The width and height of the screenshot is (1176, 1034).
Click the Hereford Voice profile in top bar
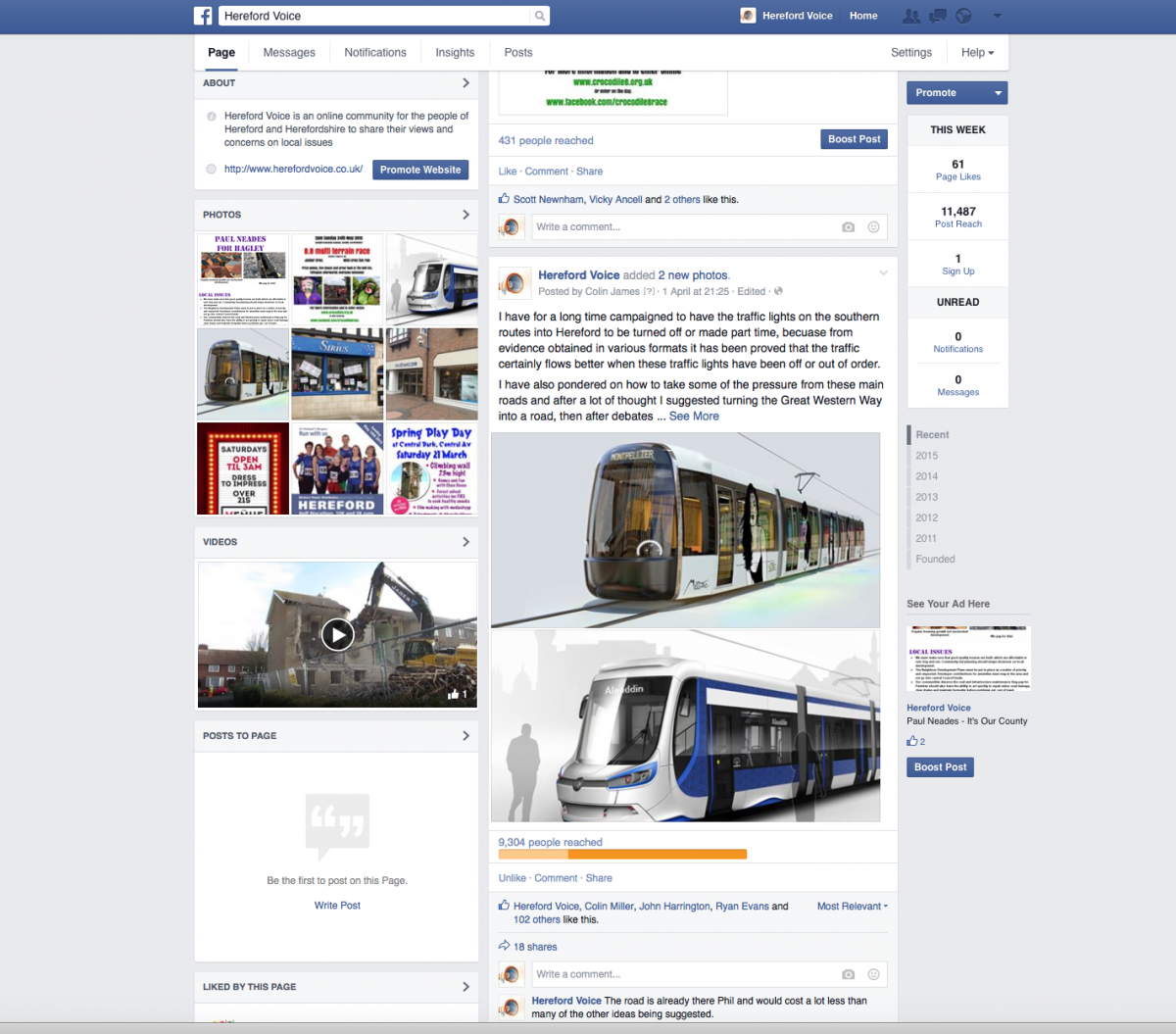click(787, 16)
